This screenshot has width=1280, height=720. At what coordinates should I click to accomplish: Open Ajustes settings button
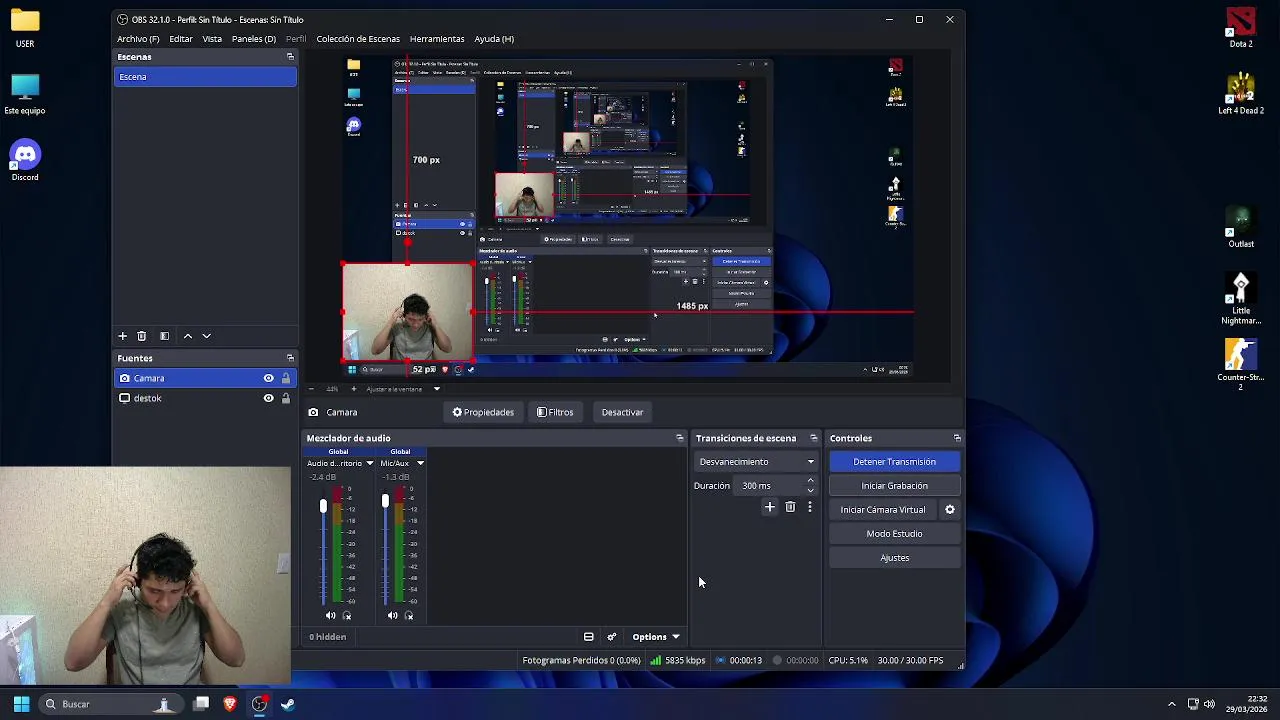tap(895, 558)
